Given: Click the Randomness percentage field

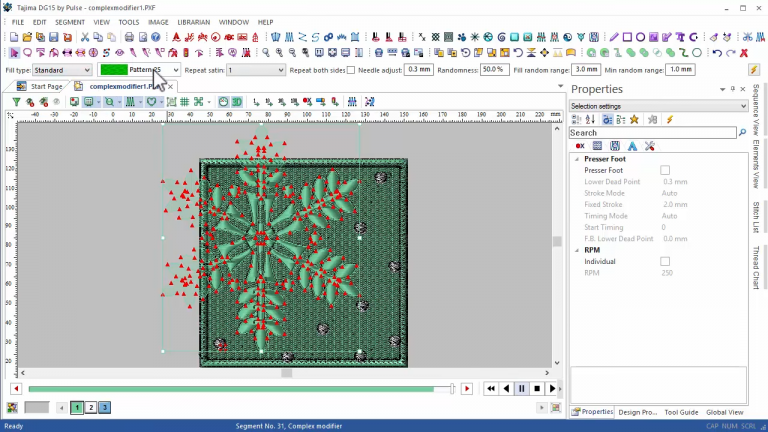Looking at the screenshot, I should point(493,70).
